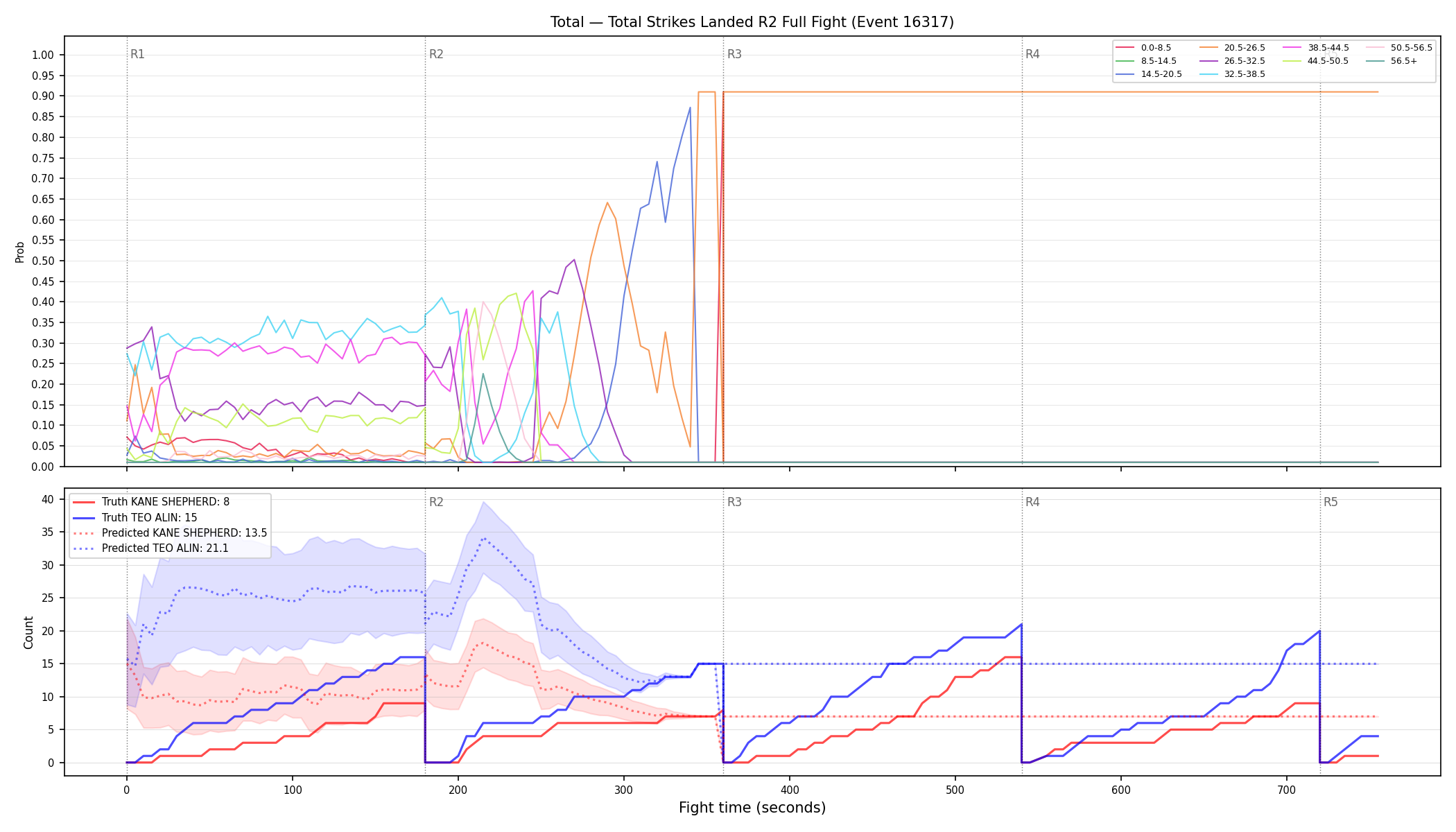Click the 40 tick on the Count axis
The height and width of the screenshot is (832, 1456).
[x=48, y=499]
